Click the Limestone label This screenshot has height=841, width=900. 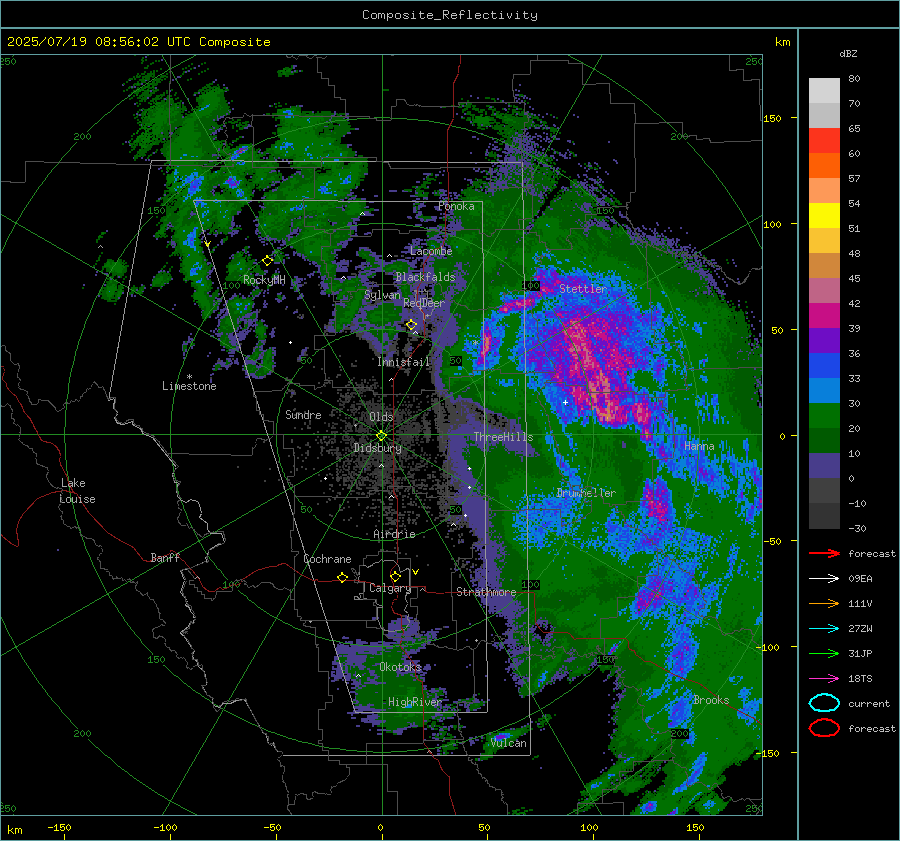(x=189, y=386)
